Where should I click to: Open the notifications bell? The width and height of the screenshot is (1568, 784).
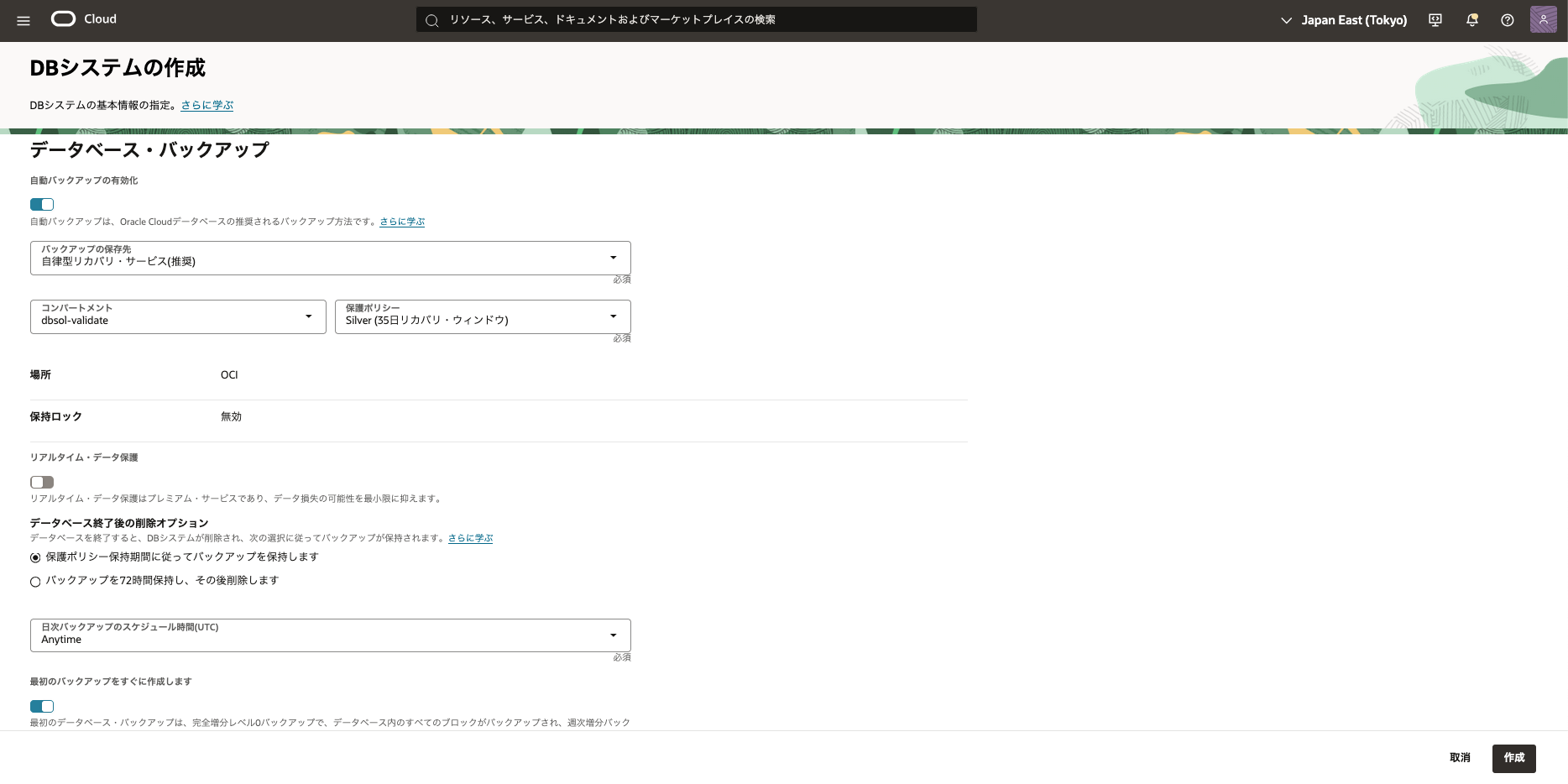point(1471,20)
